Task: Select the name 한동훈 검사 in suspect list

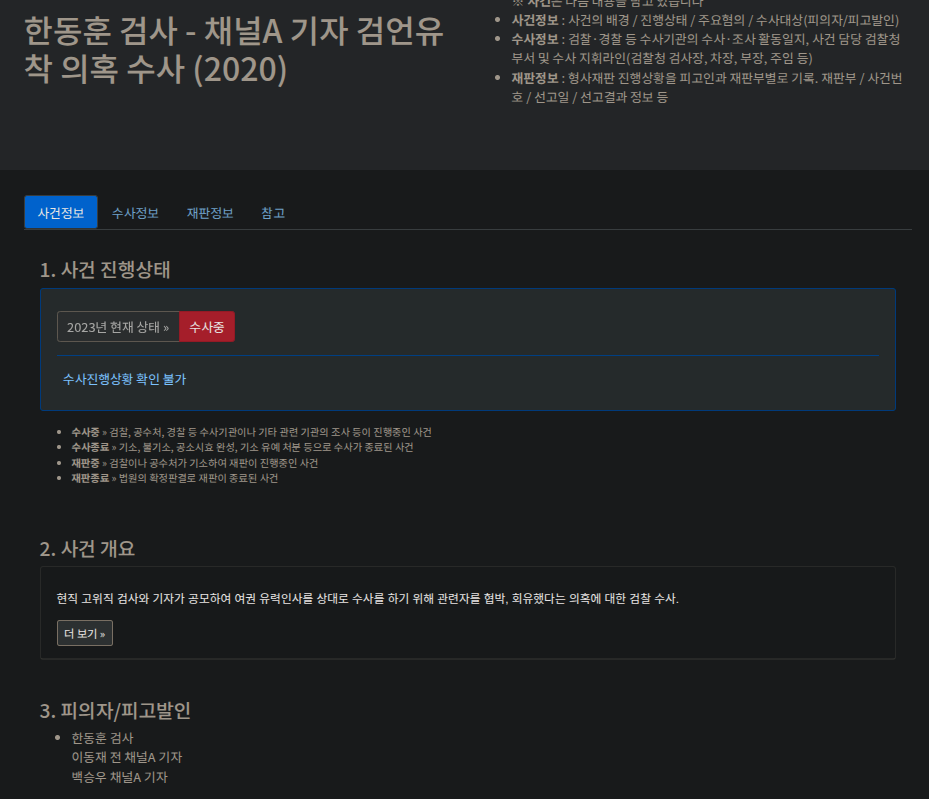Action: (102, 738)
